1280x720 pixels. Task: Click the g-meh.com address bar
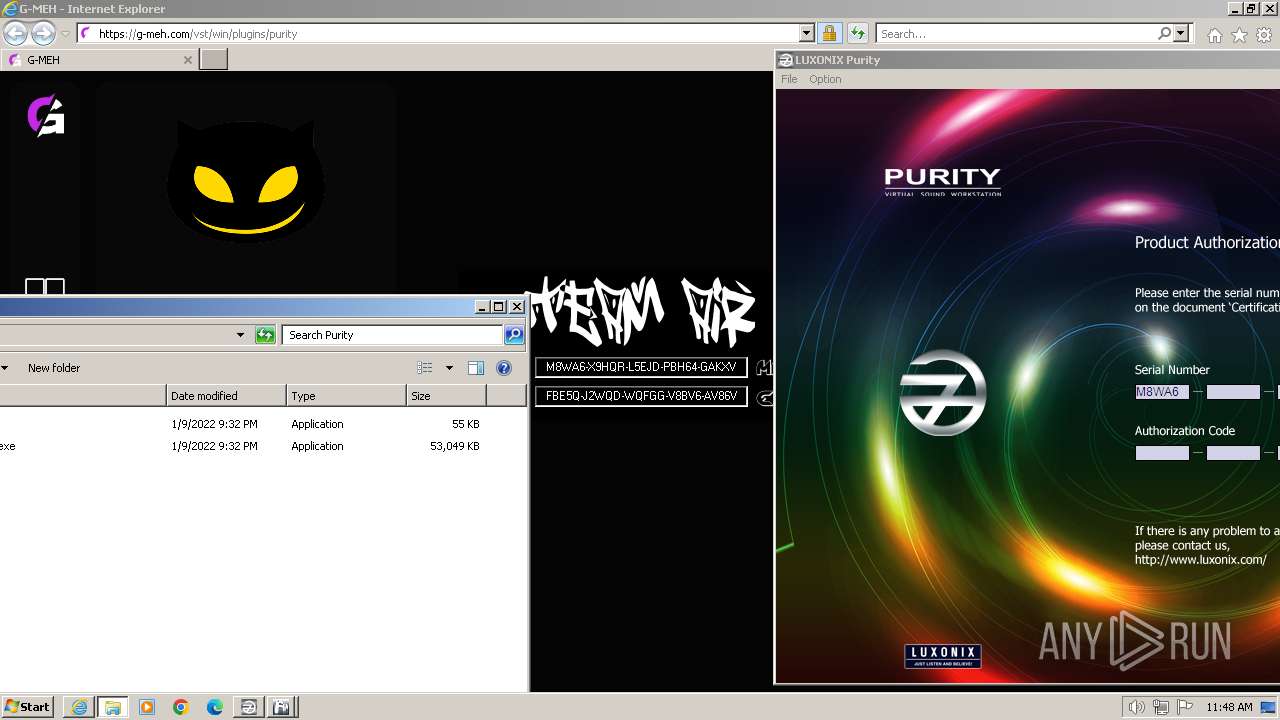(x=438, y=33)
